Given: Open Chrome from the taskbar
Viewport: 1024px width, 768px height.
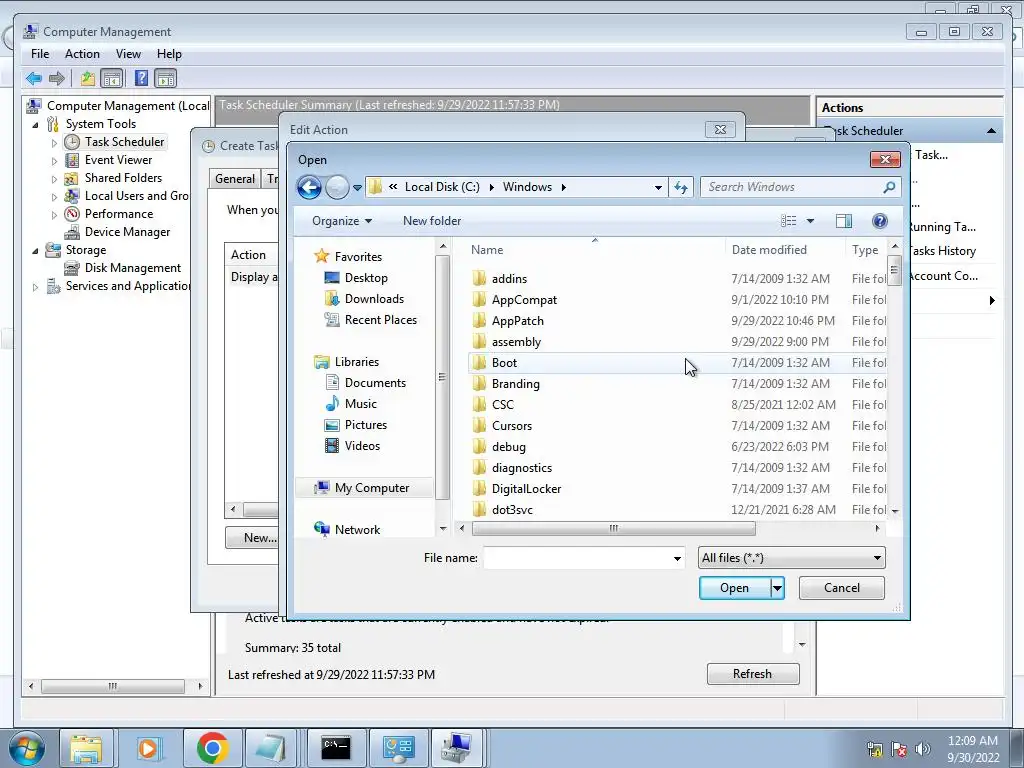Looking at the screenshot, I should point(212,748).
